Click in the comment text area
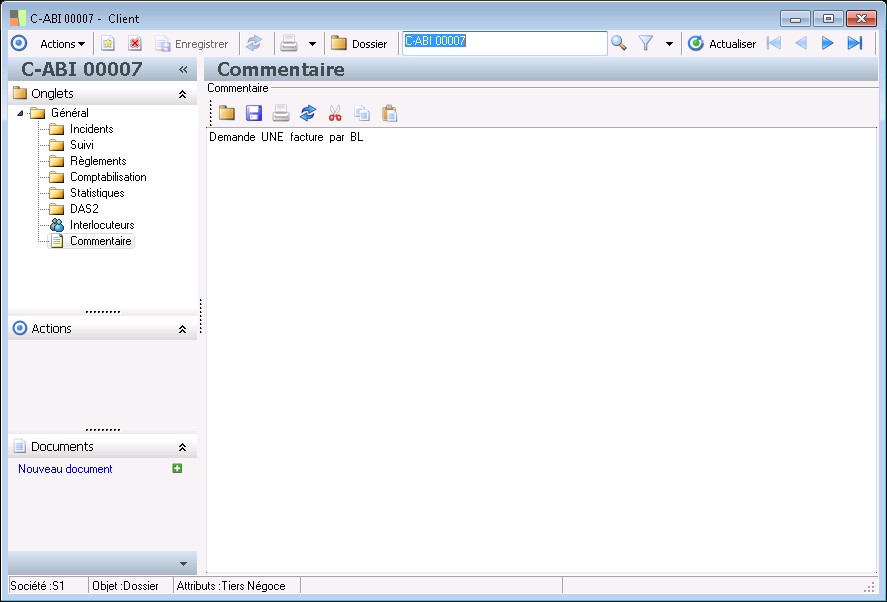The height and width of the screenshot is (602, 887). tap(541, 350)
